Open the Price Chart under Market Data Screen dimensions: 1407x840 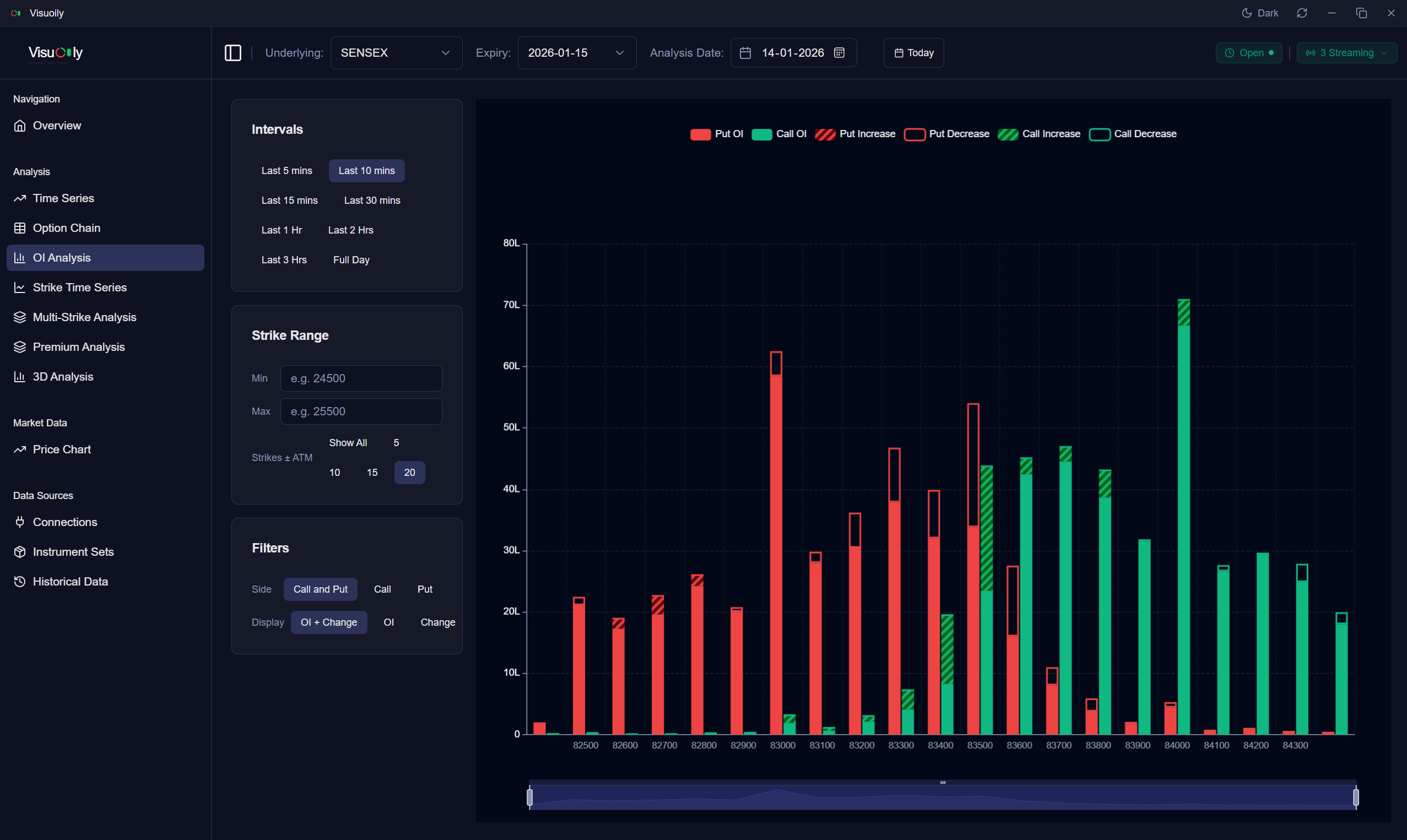[62, 449]
